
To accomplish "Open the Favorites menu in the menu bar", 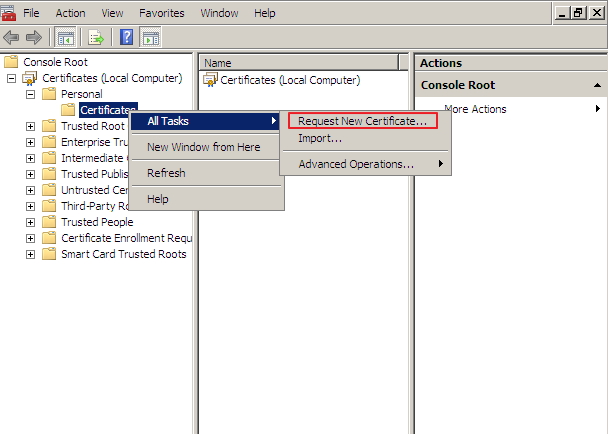I will [161, 13].
